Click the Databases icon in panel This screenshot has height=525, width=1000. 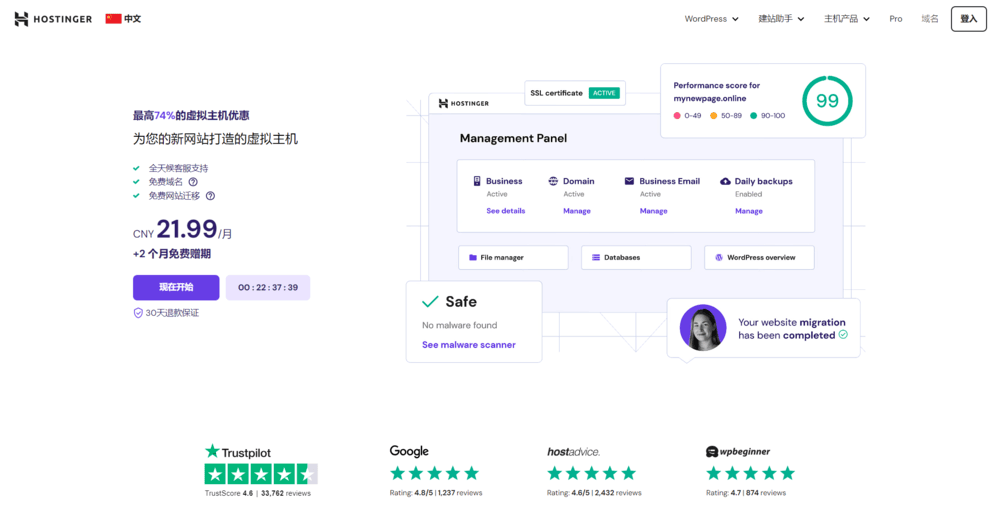coord(596,258)
